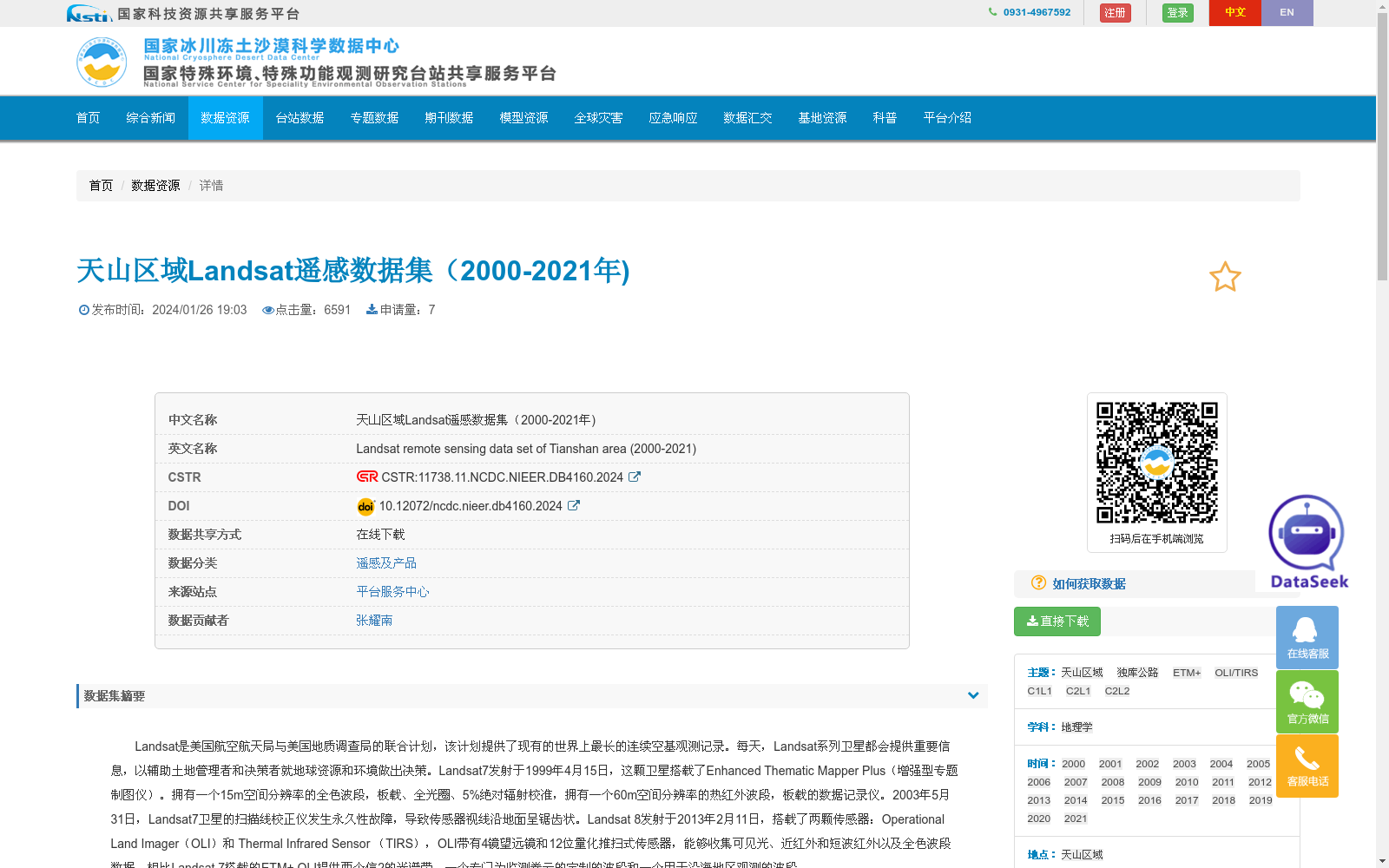Open official WeChat (官方微信) widget
The width and height of the screenshot is (1389, 868).
(1307, 701)
